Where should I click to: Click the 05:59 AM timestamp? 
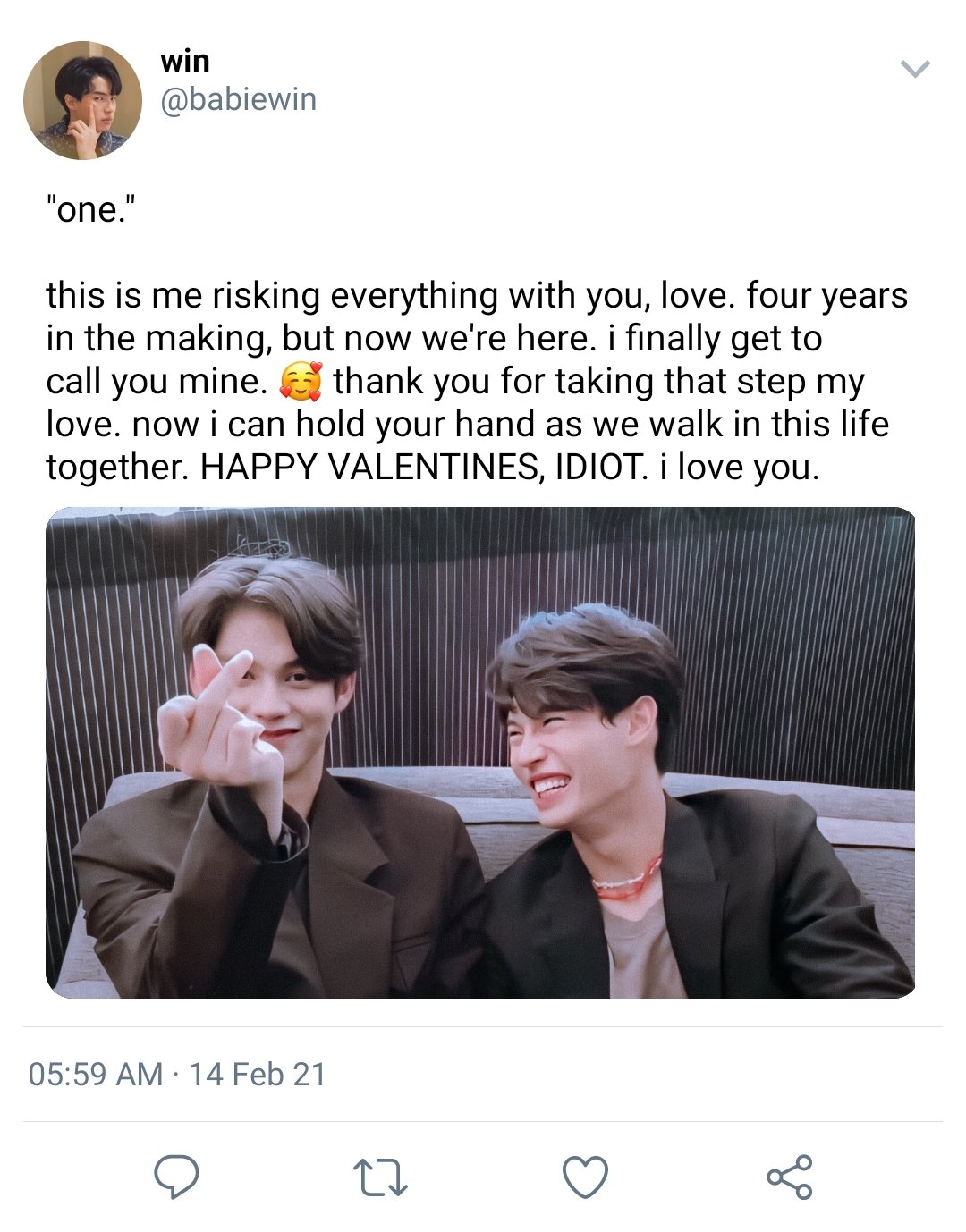(96, 1074)
